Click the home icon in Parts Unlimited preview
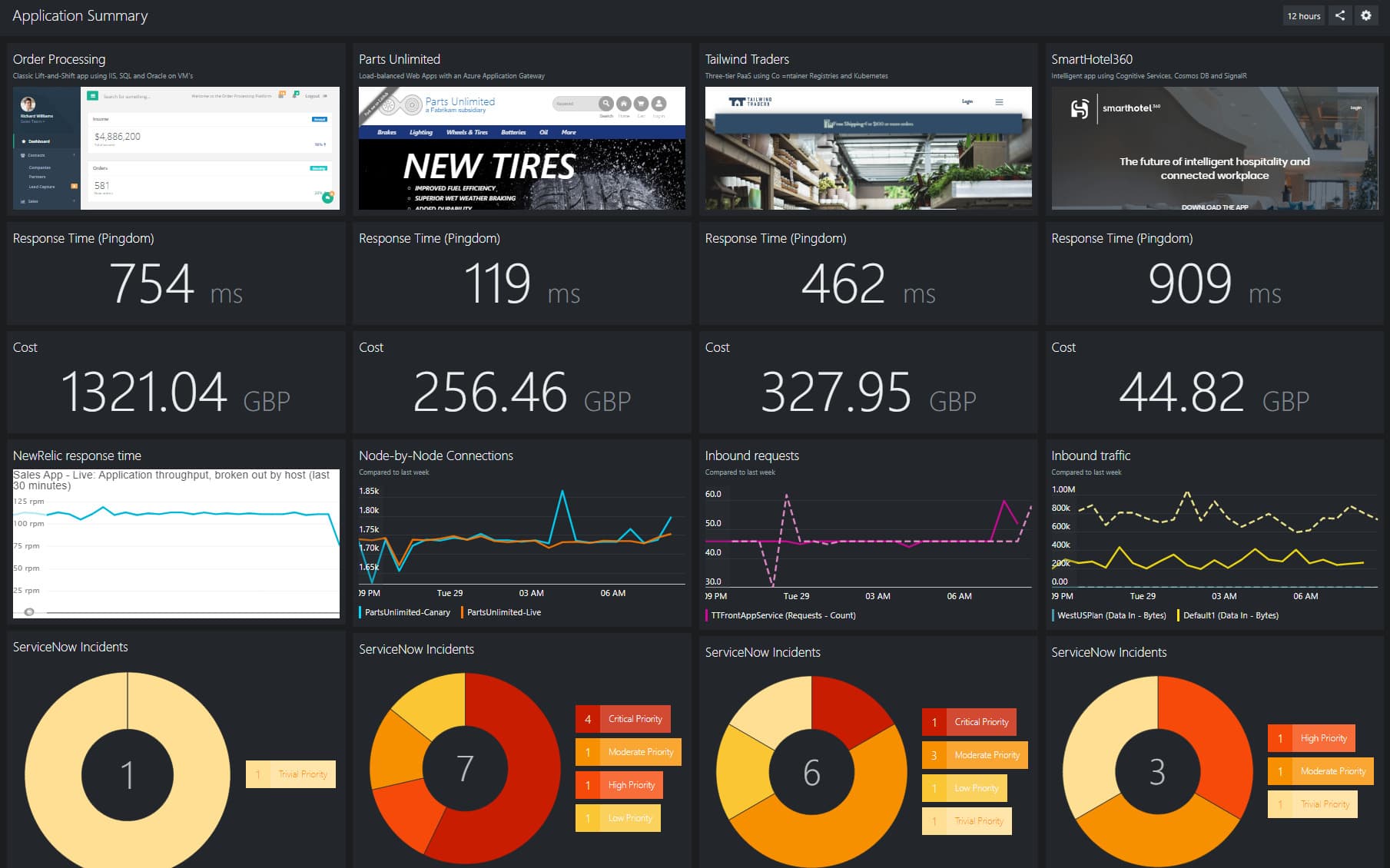This screenshot has width=1390, height=868. (624, 103)
